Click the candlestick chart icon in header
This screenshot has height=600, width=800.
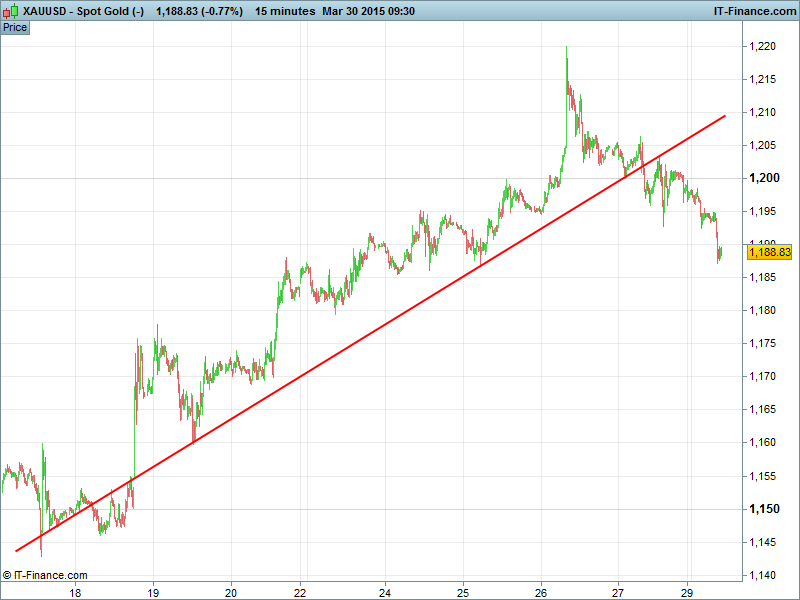(11, 11)
